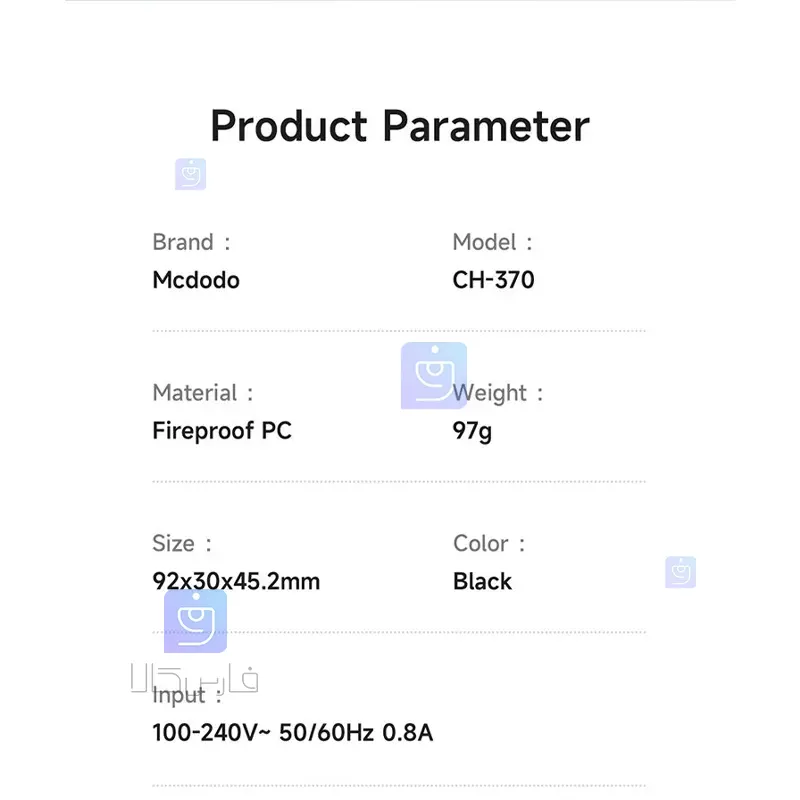Click the Black color value
The image size is (800, 800).
click(x=482, y=581)
